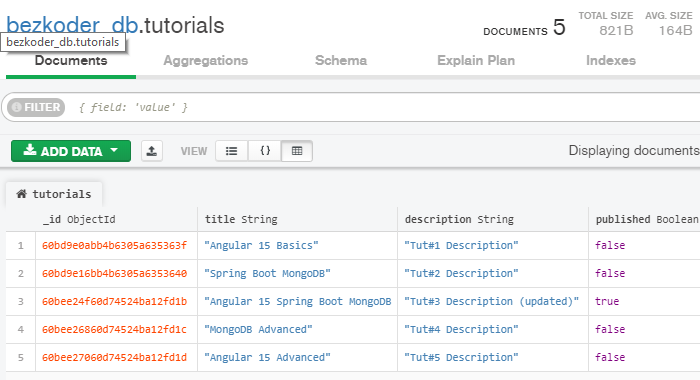The image size is (700, 380).
Task: Click into the filter query field
Action: coord(384,107)
